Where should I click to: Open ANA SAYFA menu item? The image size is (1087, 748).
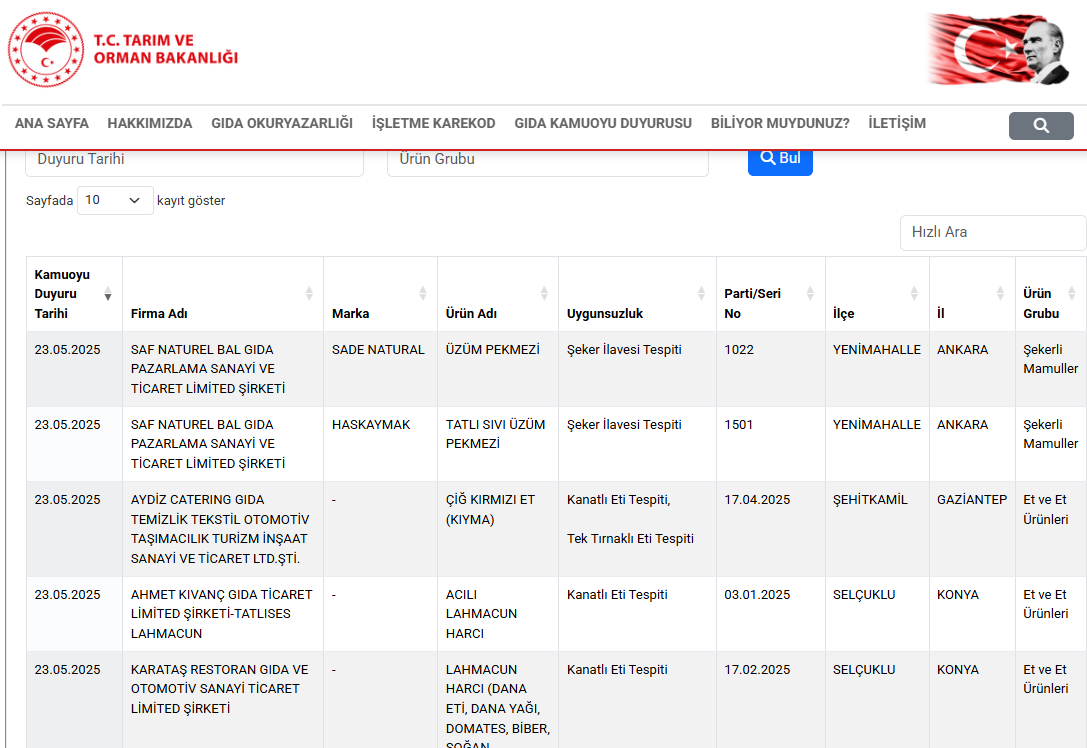tap(52, 123)
